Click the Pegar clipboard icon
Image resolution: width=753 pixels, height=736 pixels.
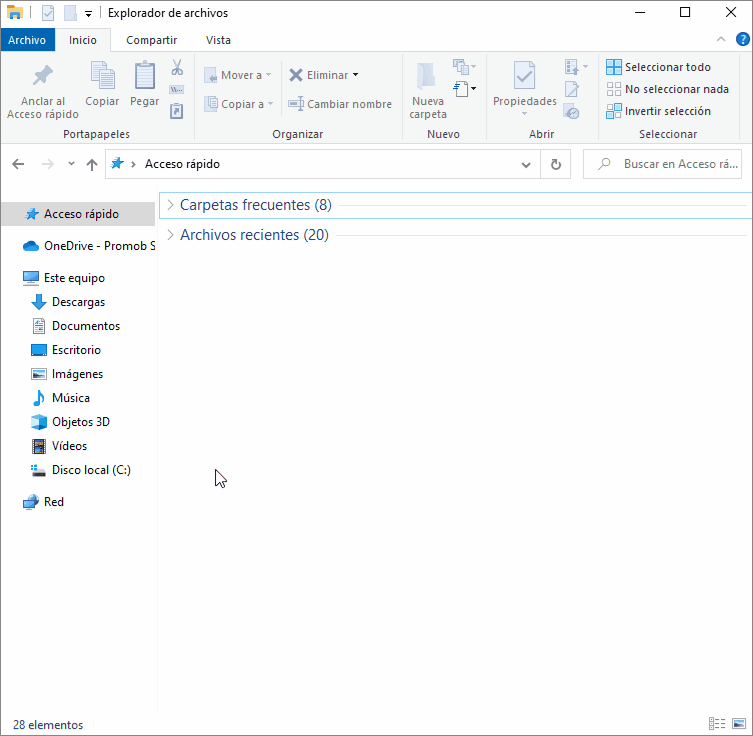pyautogui.click(x=145, y=77)
